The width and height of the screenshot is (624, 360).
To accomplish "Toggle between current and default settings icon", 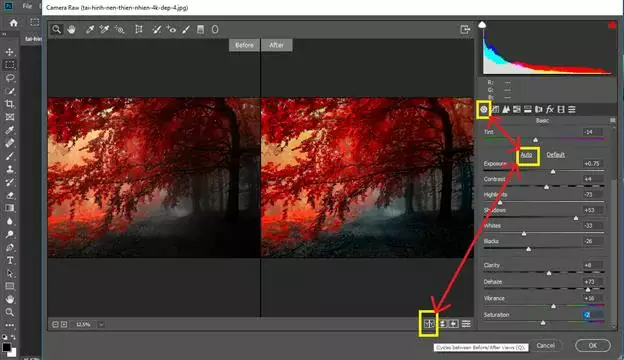I will [466, 324].
